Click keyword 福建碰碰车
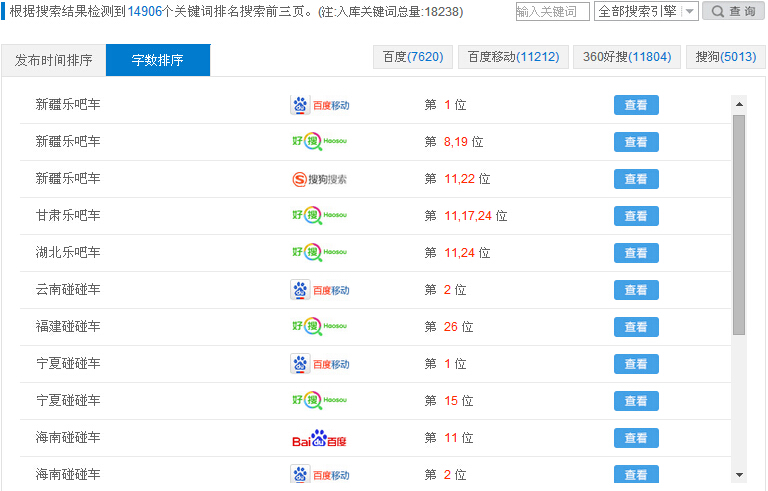Viewport: 768px width, 491px height. point(68,326)
